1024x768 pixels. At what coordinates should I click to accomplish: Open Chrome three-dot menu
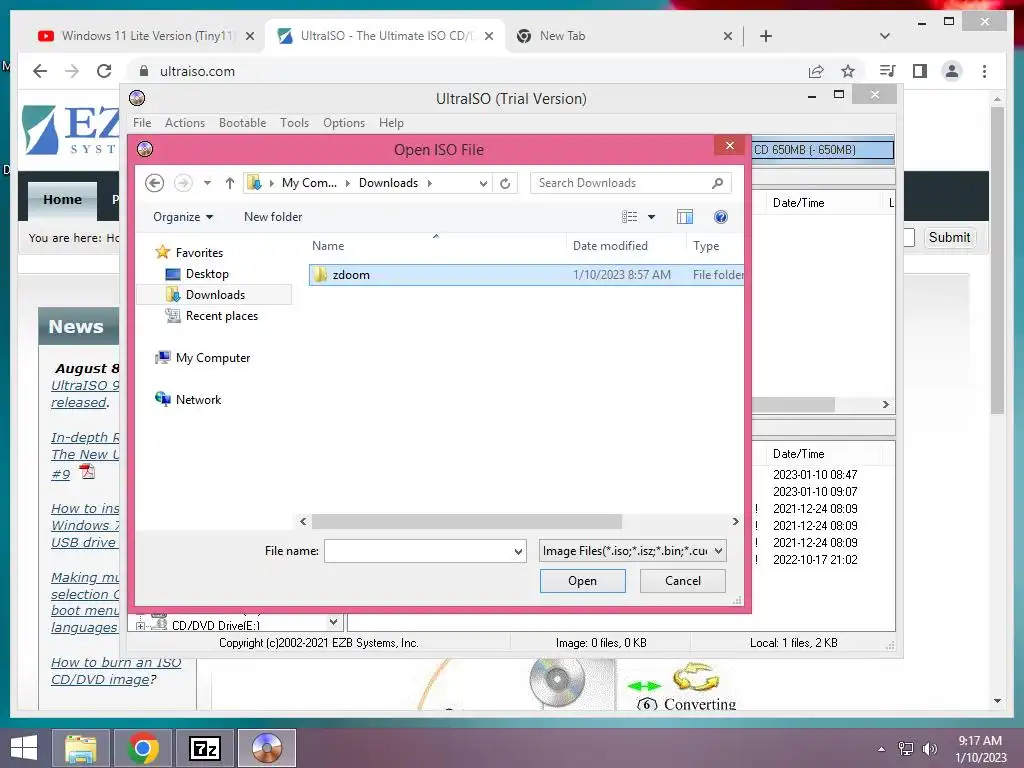click(x=984, y=71)
